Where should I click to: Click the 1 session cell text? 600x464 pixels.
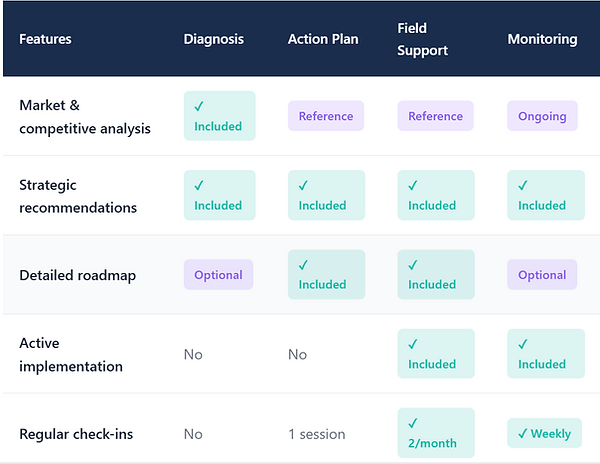point(317,434)
